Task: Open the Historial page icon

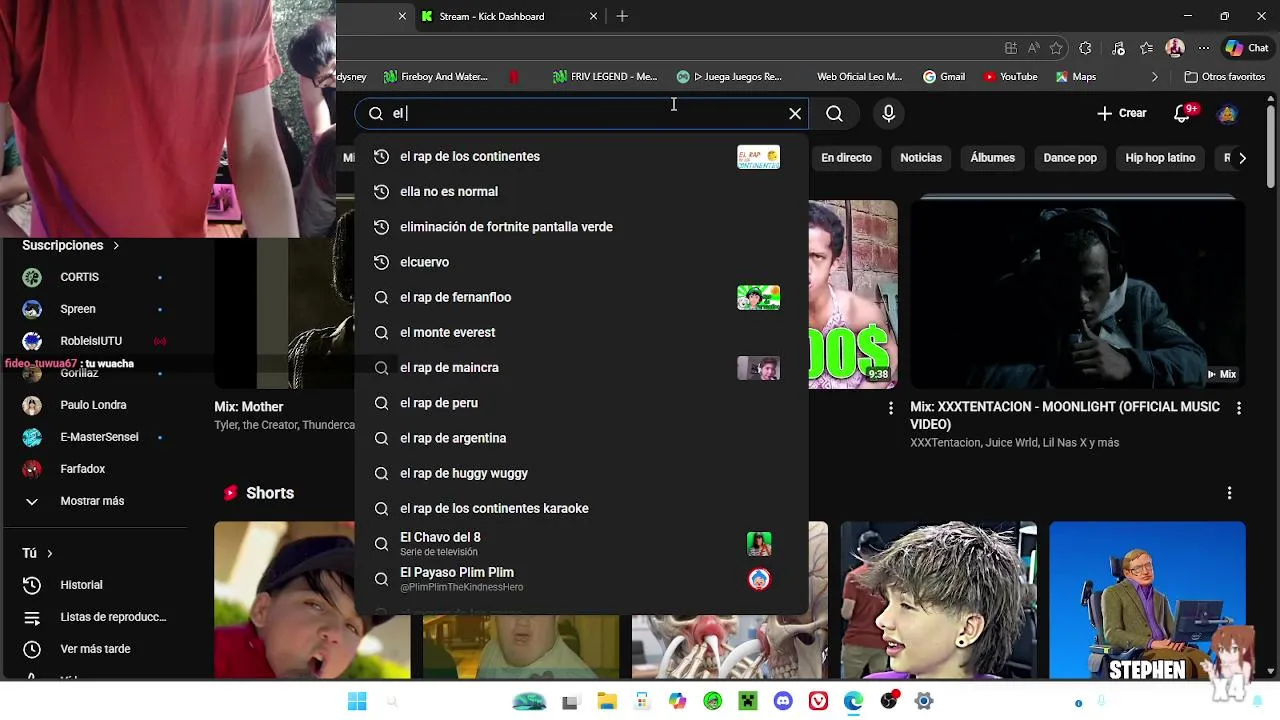Action: coord(32,585)
